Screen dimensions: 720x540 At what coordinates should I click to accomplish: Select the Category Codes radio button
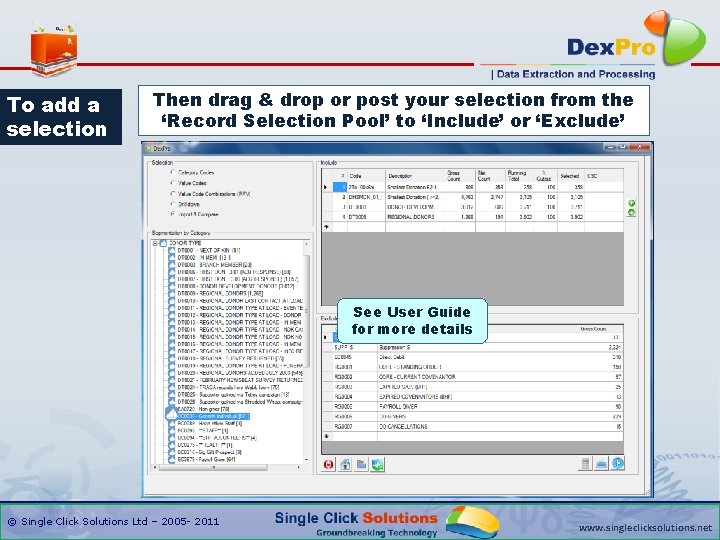[x=173, y=172]
